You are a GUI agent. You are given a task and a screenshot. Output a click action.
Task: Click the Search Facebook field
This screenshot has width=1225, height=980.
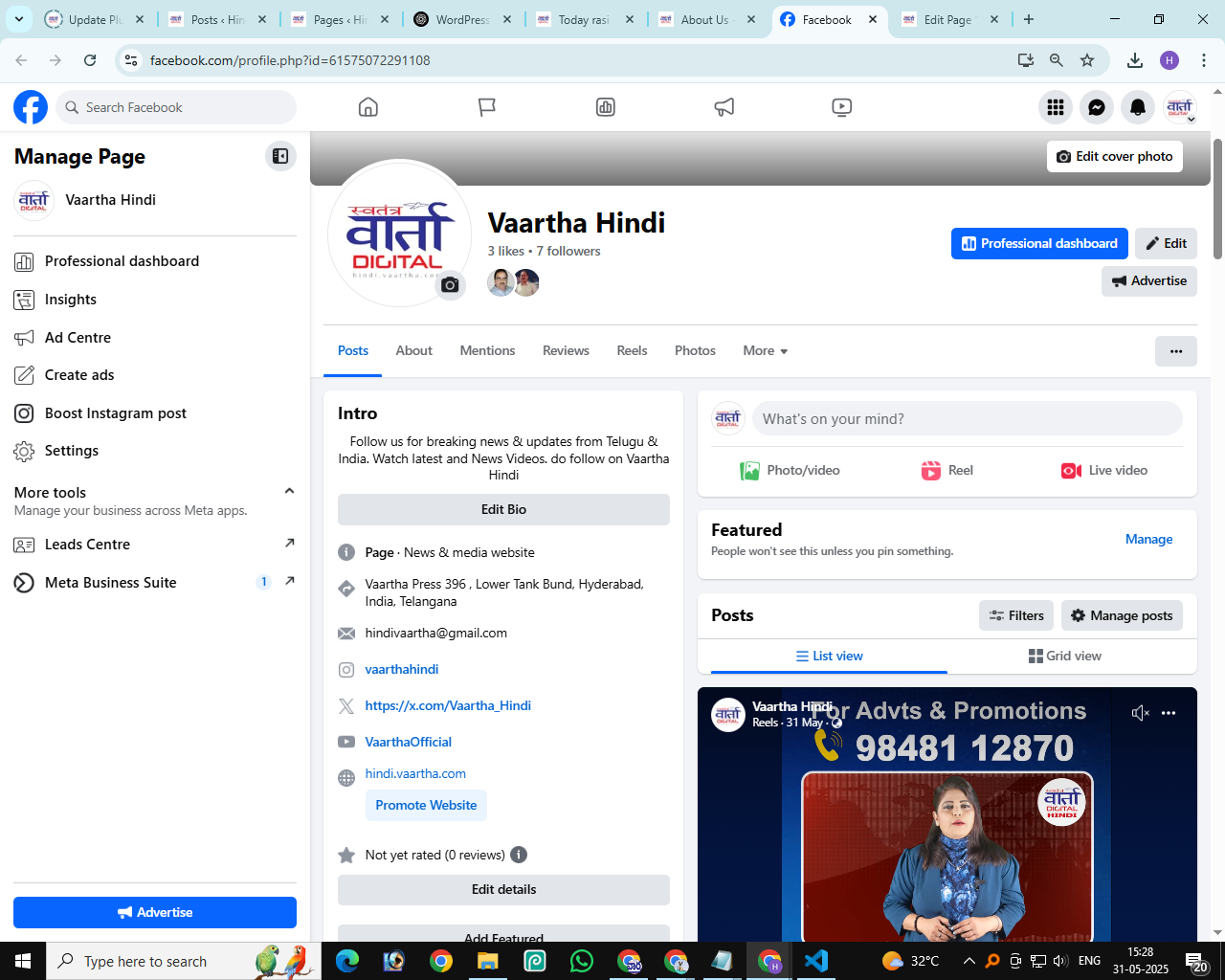(176, 107)
